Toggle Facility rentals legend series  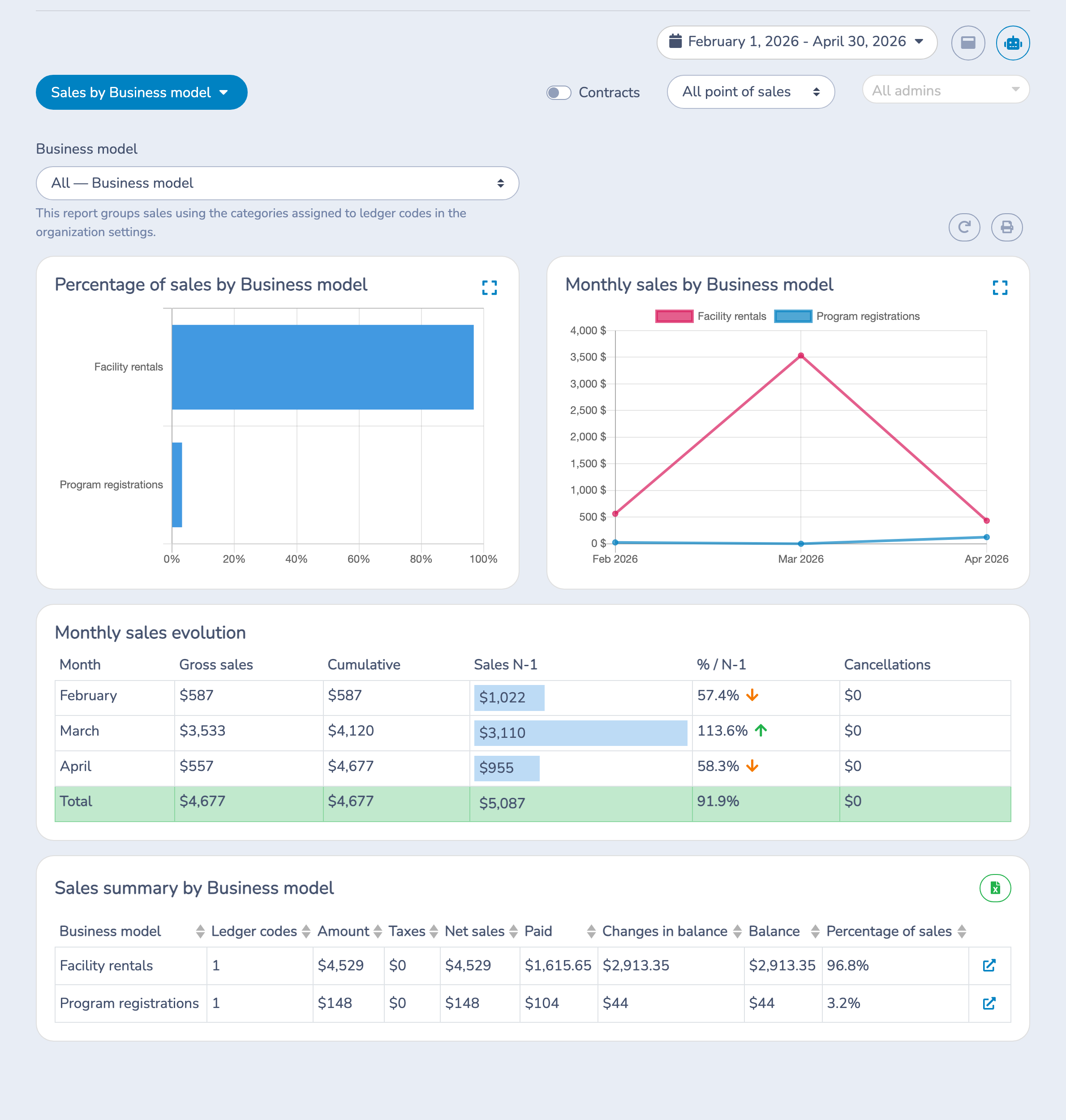(710, 316)
